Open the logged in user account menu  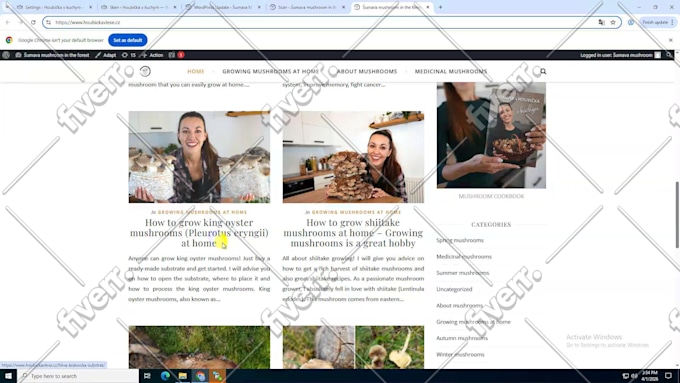coord(620,55)
